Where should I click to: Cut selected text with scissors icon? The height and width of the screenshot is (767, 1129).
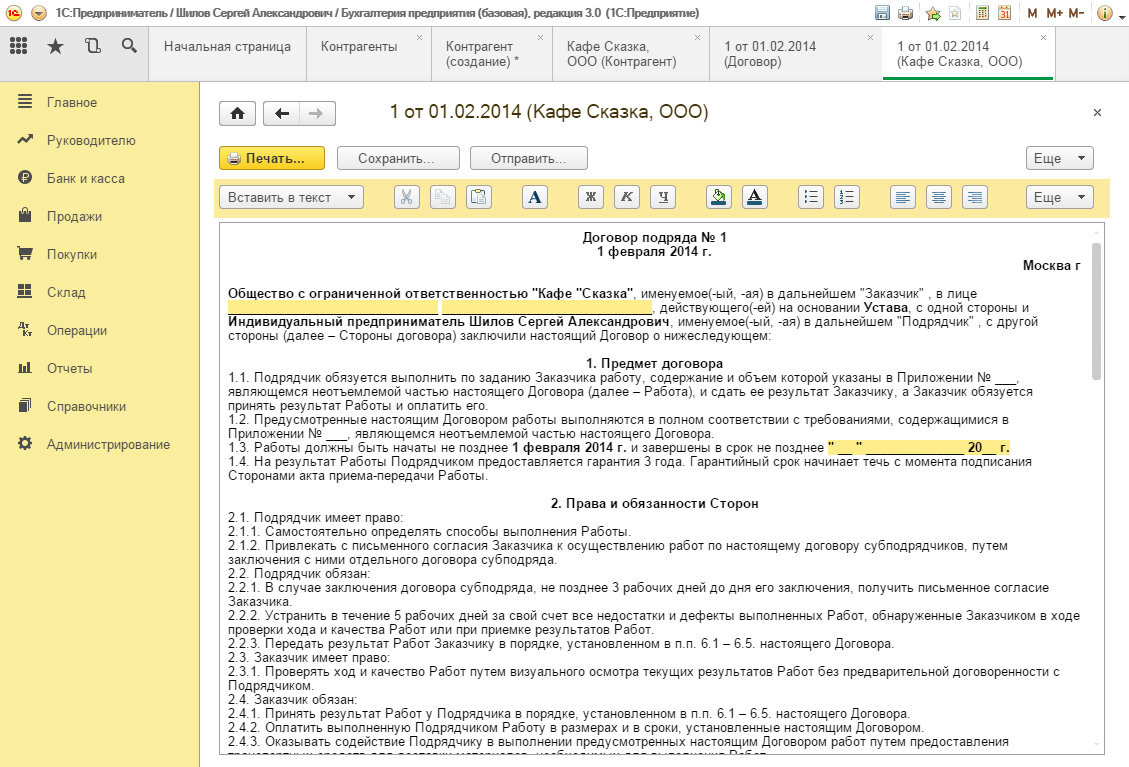click(406, 197)
